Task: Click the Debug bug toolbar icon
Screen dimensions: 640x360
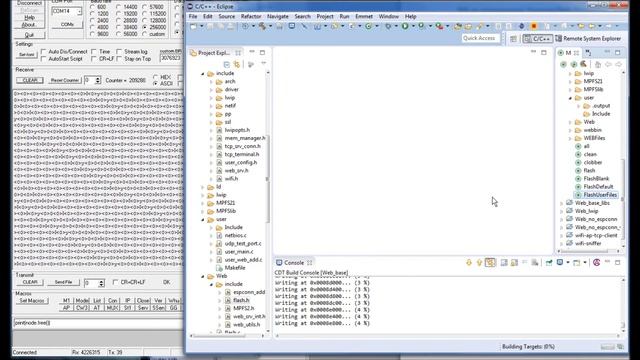Action: (388, 26)
